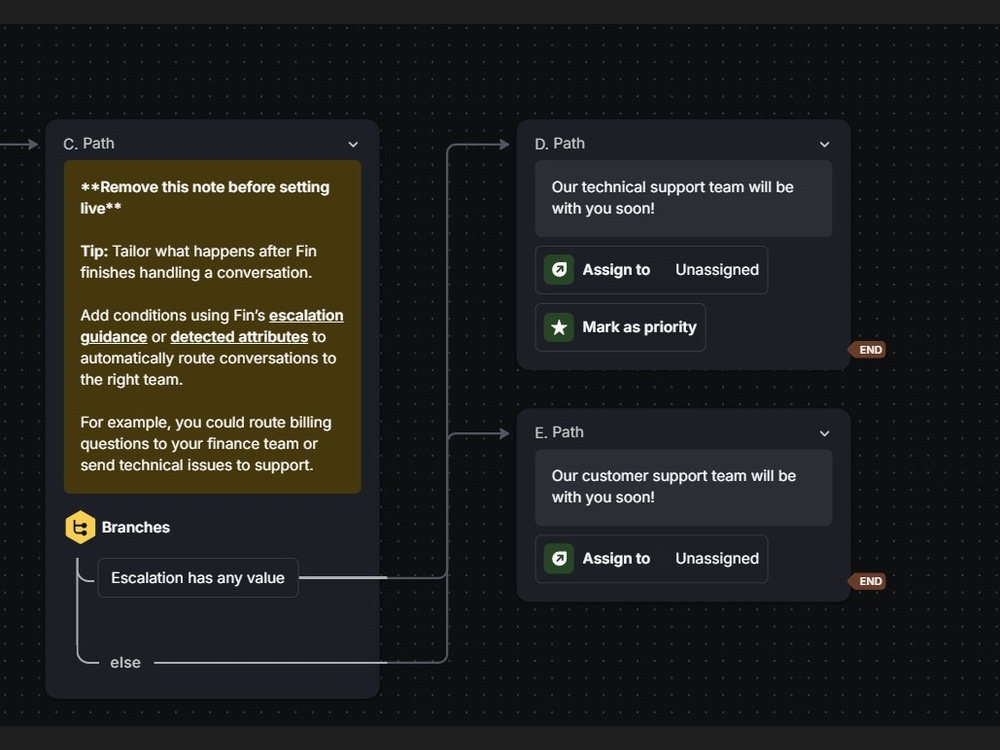Open Assign to Unassigned action in D. Path

[651, 270]
